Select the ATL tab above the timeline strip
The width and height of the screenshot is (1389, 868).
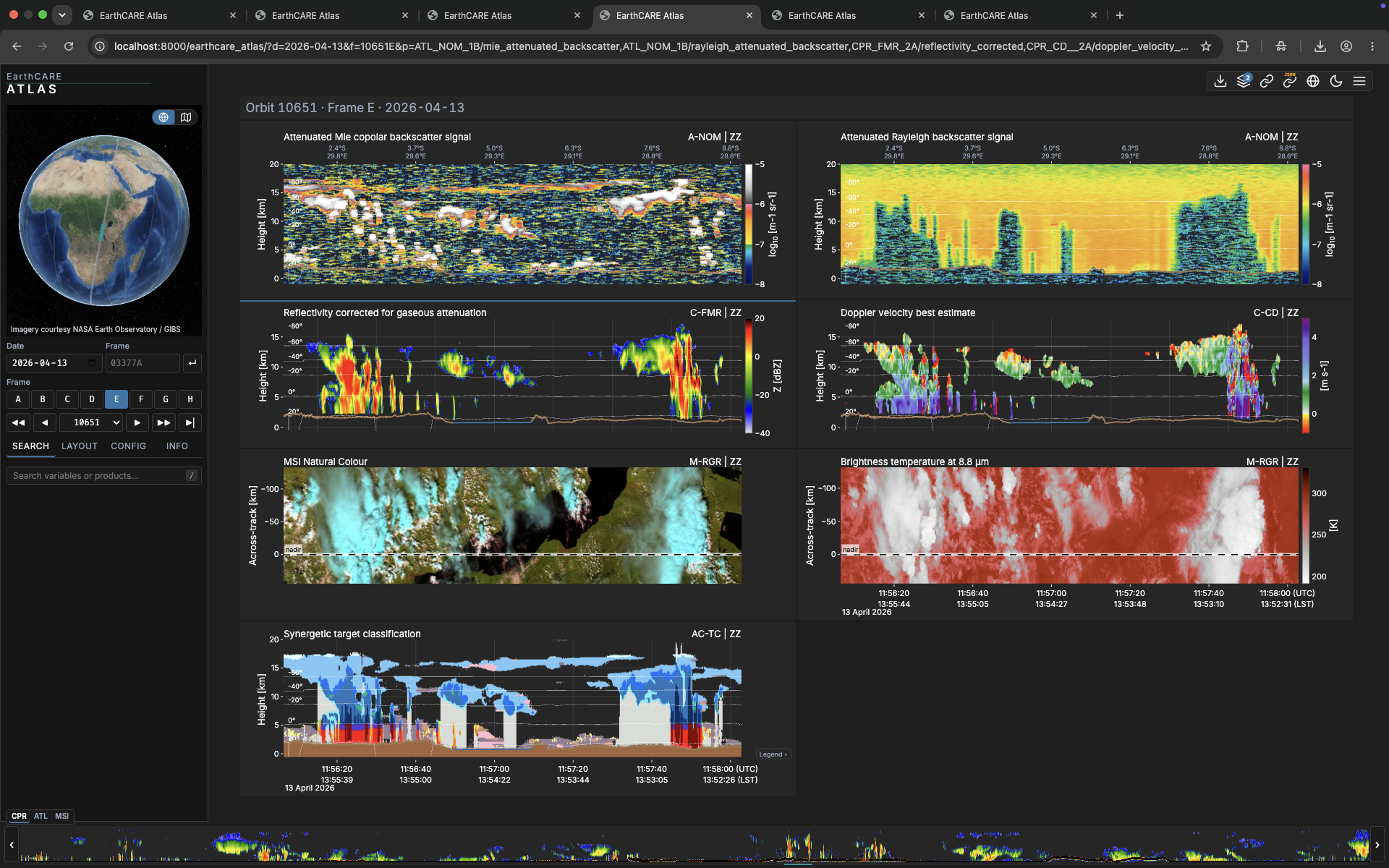click(41, 816)
